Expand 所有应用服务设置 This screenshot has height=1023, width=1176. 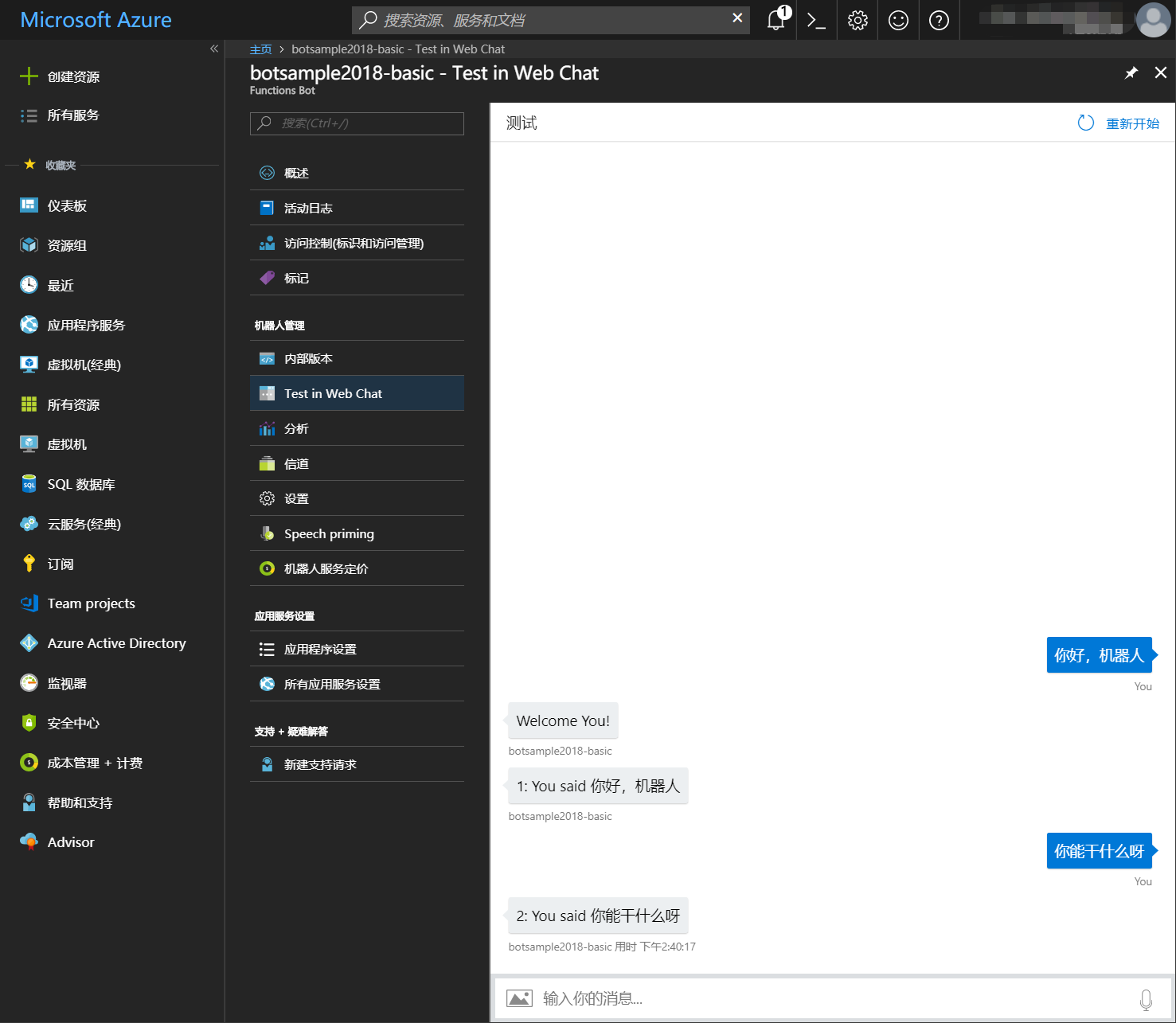(x=331, y=684)
